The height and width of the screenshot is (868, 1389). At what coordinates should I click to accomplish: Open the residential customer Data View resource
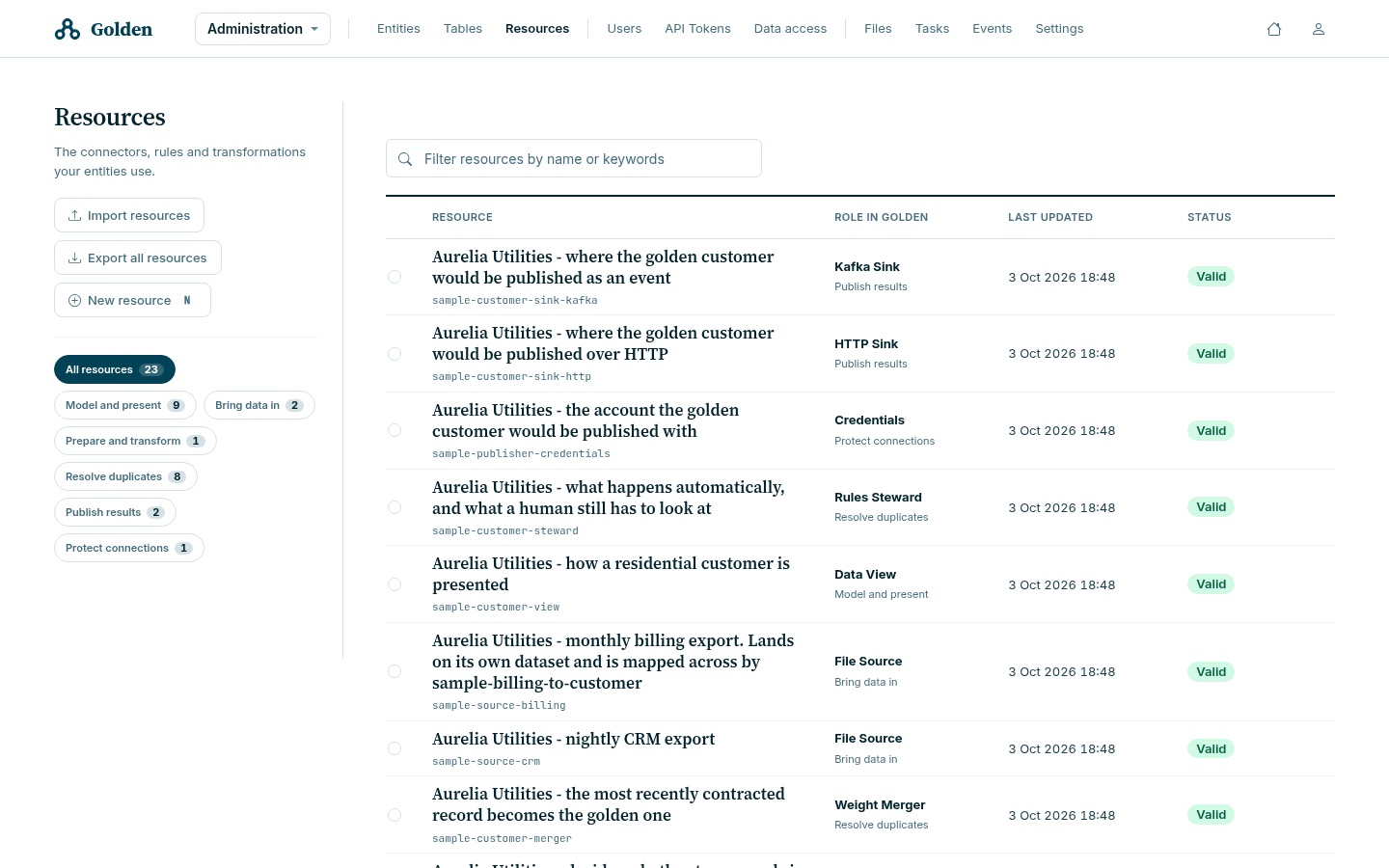[611, 574]
